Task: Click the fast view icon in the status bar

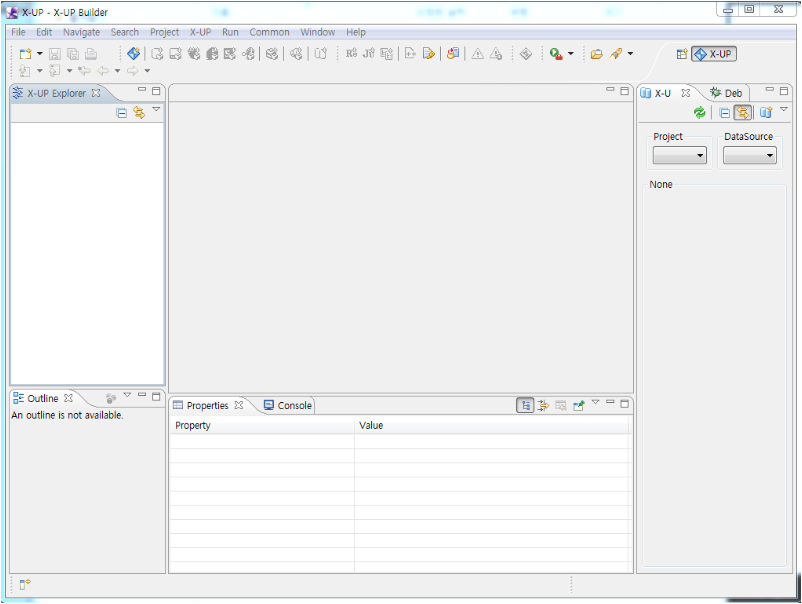Action: [25, 584]
